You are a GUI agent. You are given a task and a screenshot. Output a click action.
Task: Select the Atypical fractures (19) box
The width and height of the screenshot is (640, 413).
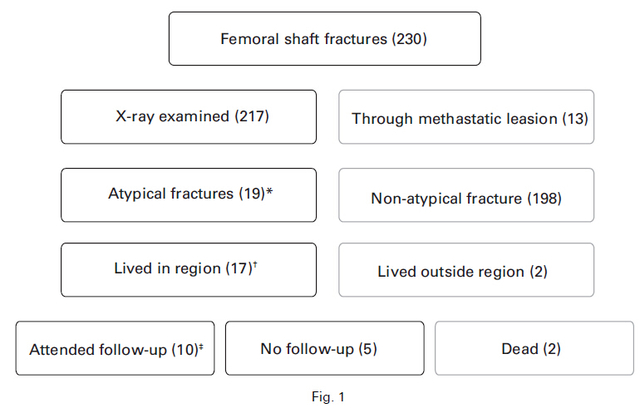coord(189,195)
